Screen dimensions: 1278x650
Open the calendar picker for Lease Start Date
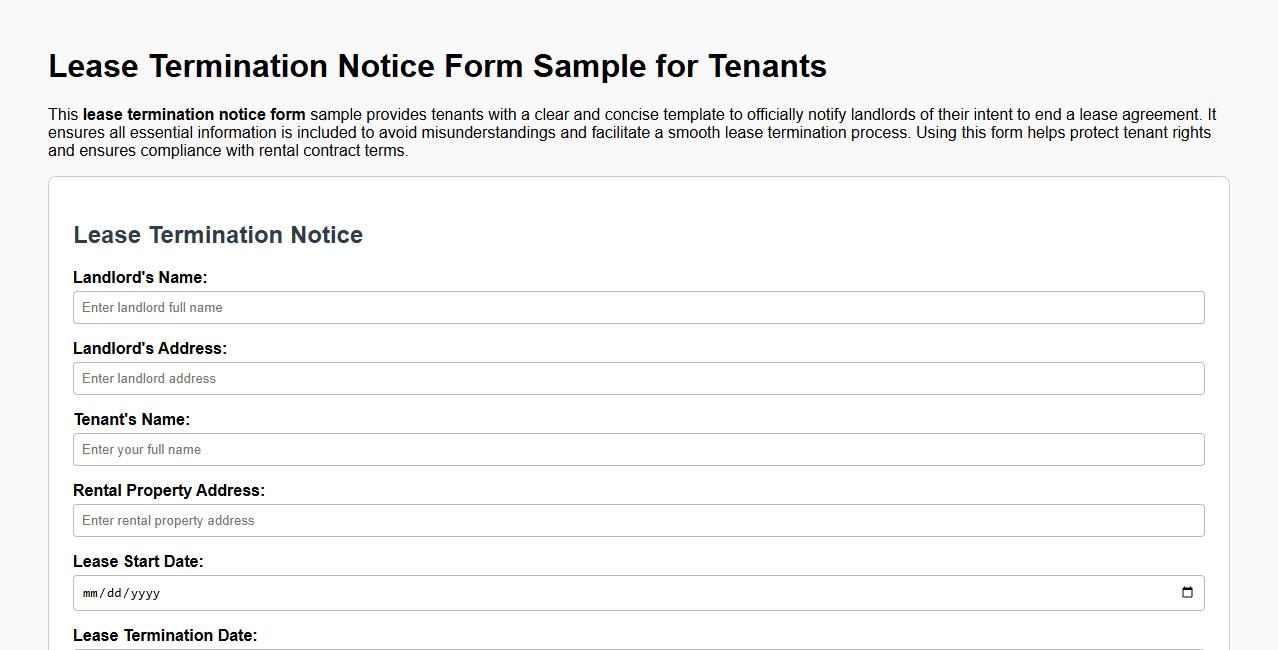click(1187, 592)
